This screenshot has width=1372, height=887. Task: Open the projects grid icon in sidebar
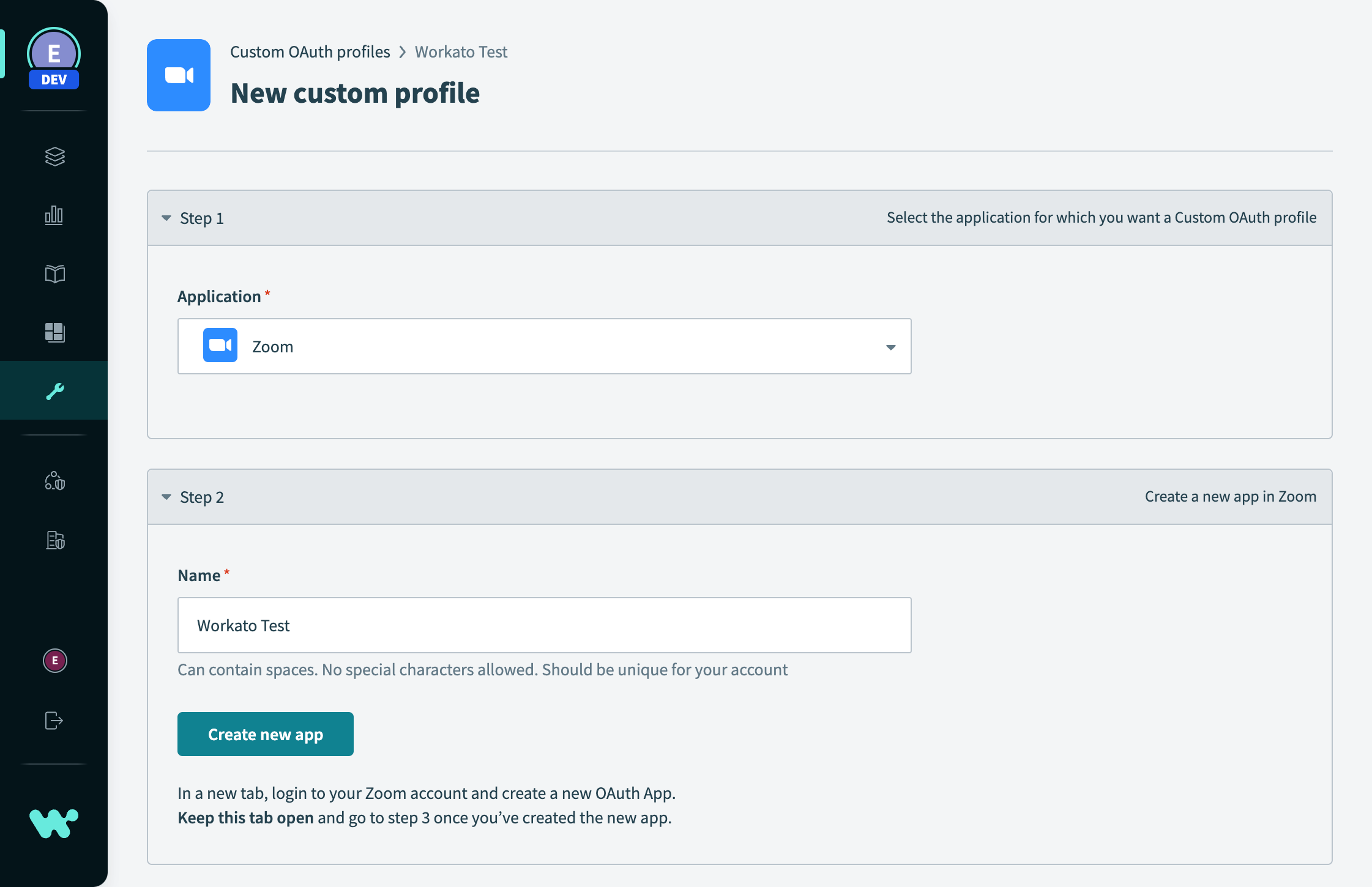click(54, 332)
